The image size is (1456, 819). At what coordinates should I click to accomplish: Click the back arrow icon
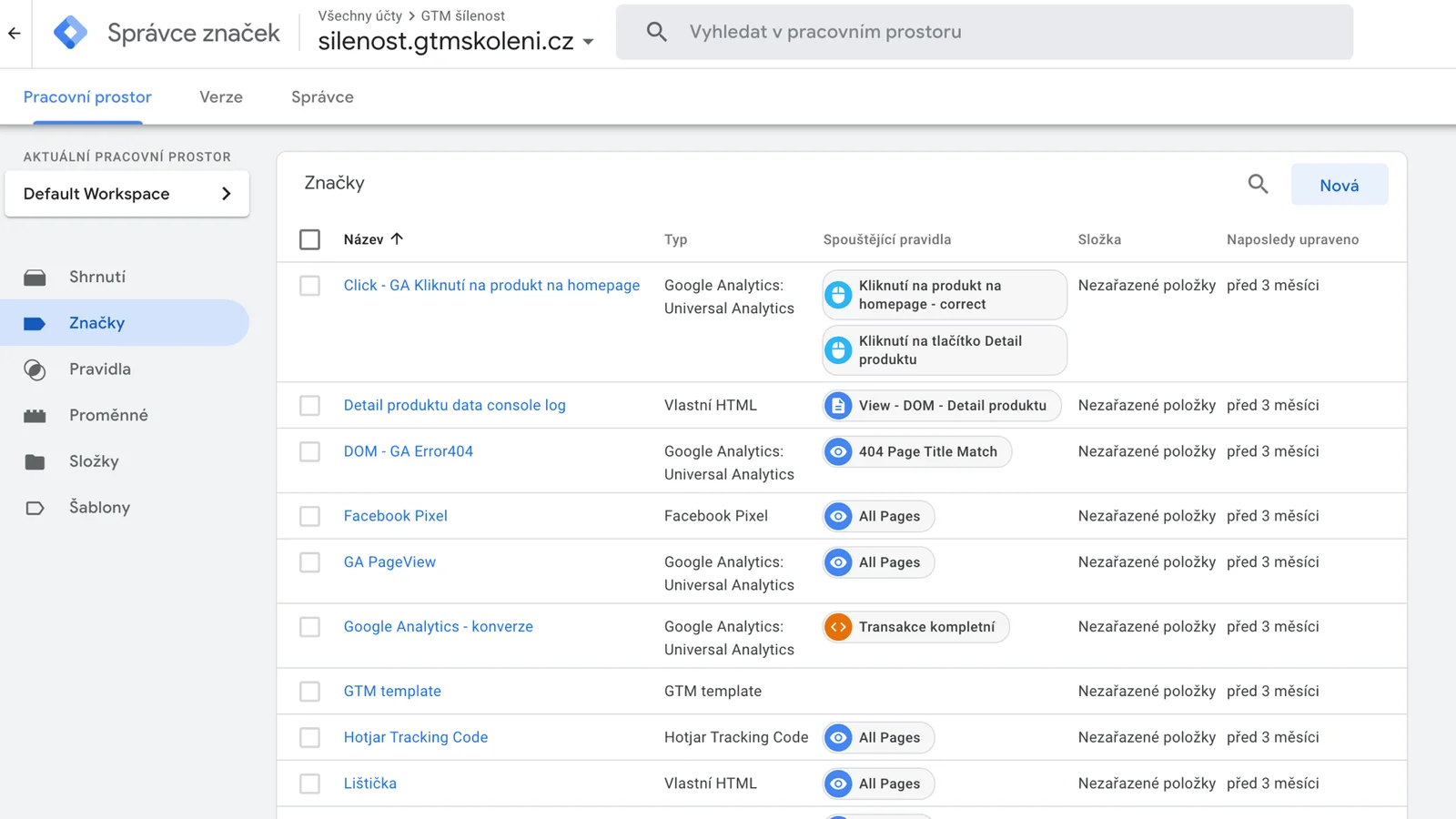point(15,34)
